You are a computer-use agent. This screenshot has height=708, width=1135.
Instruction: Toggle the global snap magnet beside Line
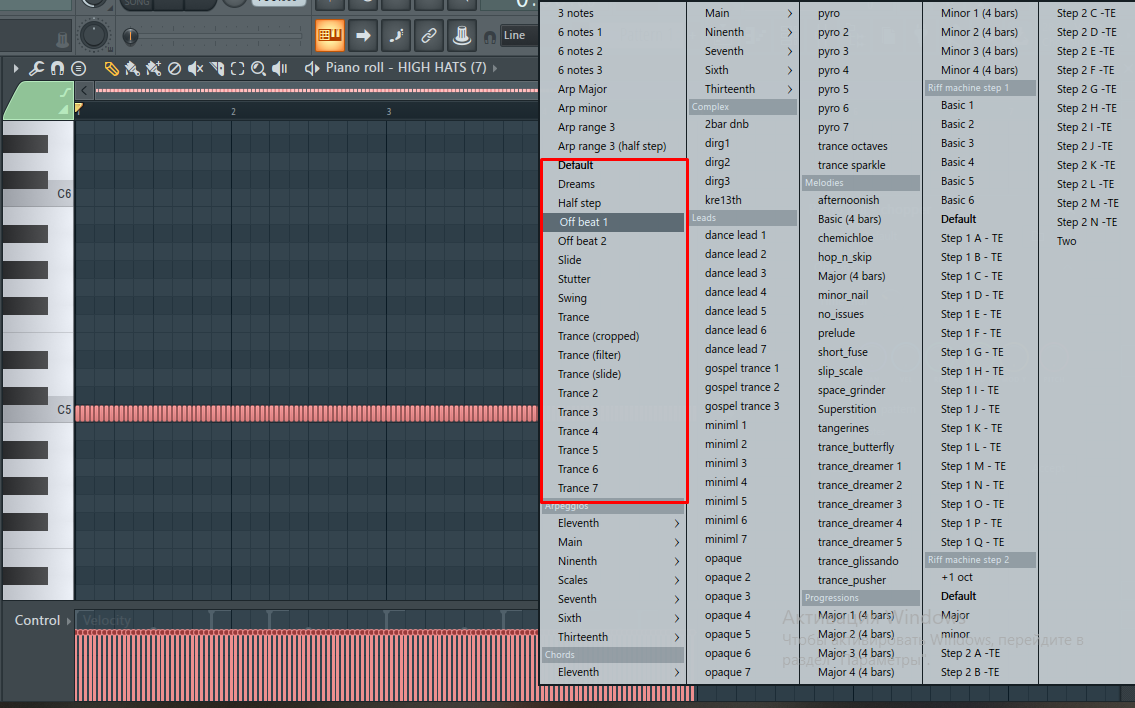[x=490, y=36]
